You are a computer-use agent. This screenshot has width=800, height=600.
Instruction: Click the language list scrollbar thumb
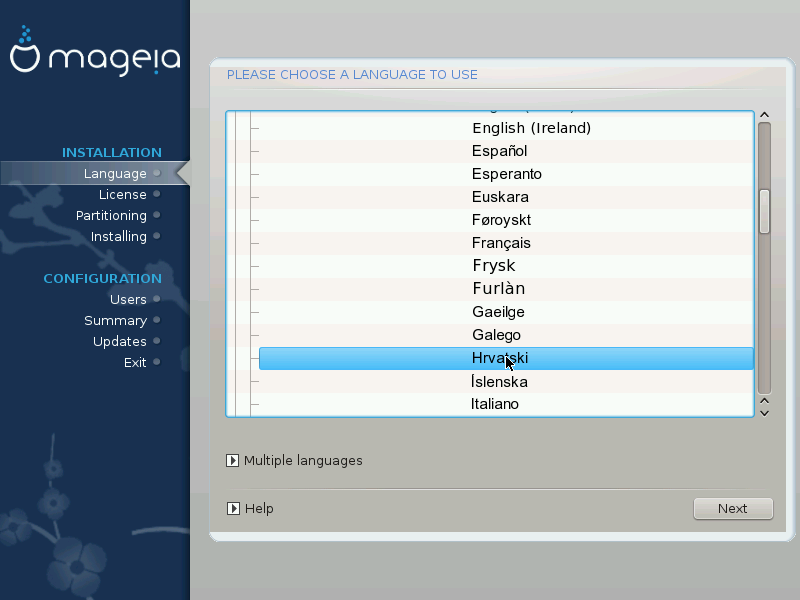coord(764,212)
